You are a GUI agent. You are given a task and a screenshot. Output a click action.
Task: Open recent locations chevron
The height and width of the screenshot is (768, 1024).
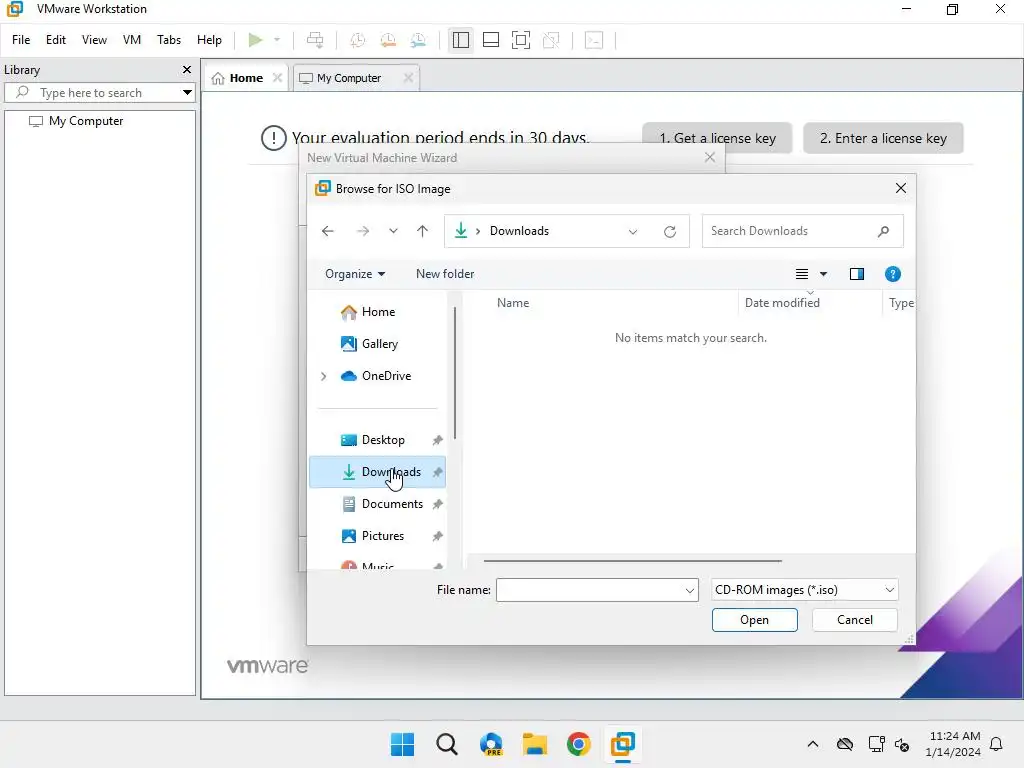coord(393,231)
